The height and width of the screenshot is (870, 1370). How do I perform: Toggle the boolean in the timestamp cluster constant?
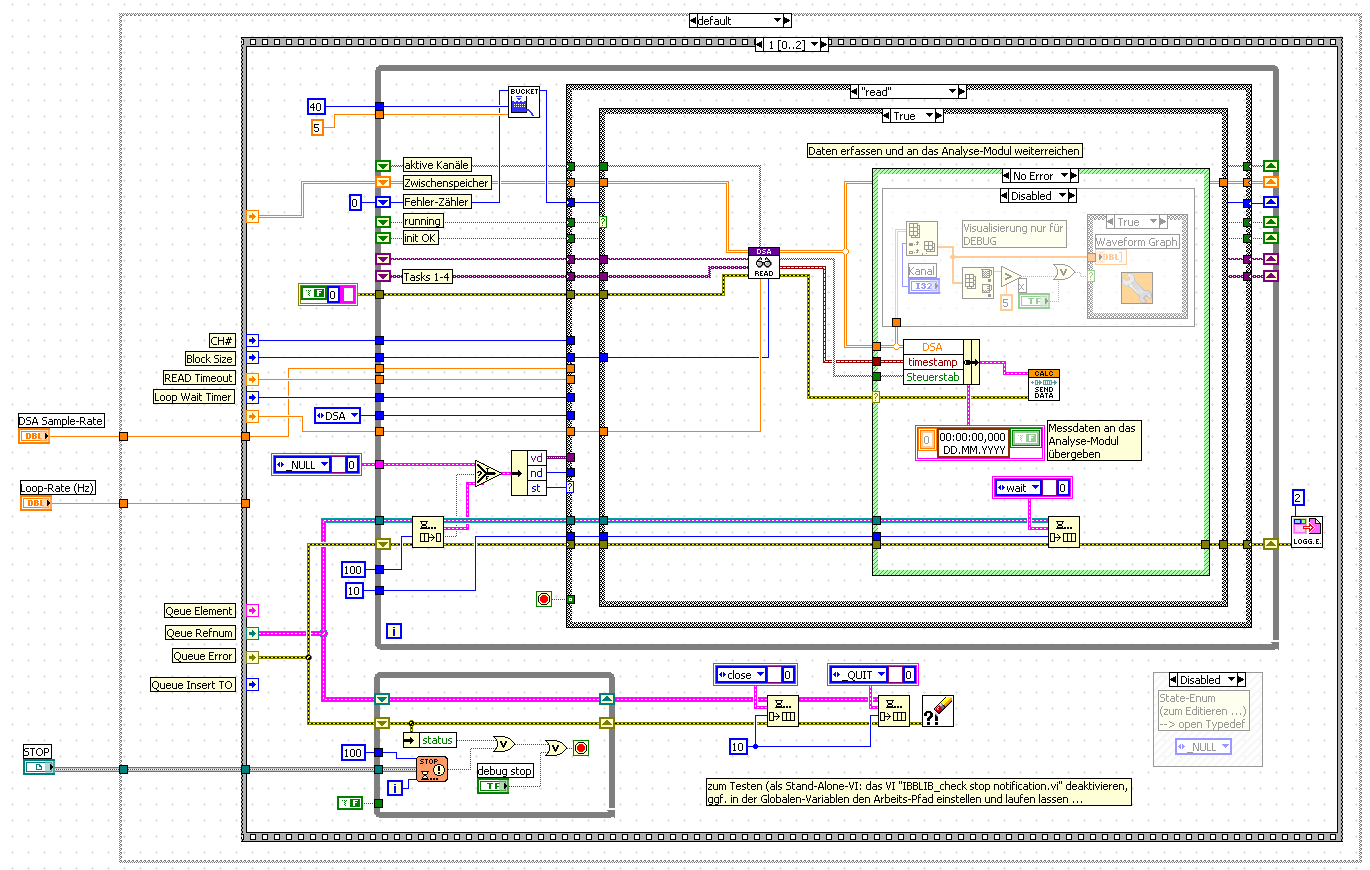(1024, 437)
